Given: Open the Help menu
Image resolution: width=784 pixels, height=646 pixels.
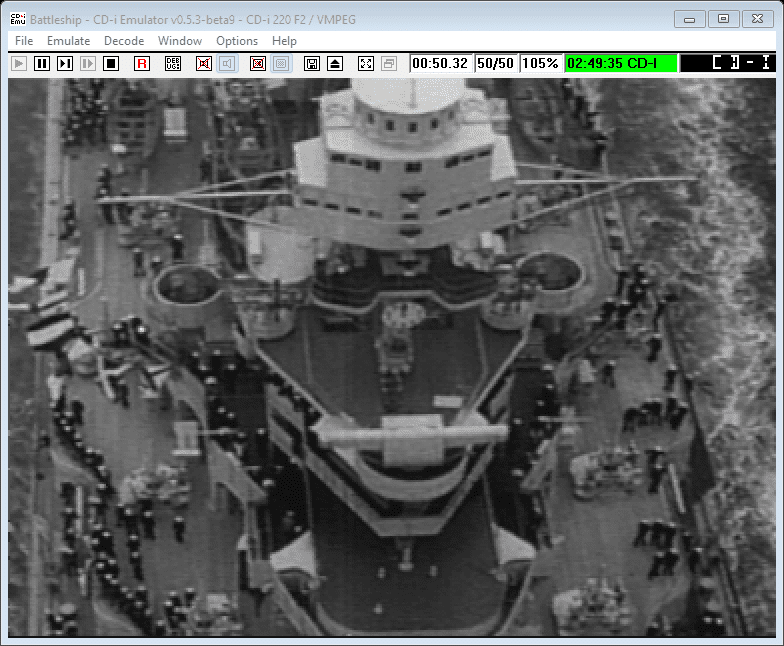Looking at the screenshot, I should click(284, 41).
